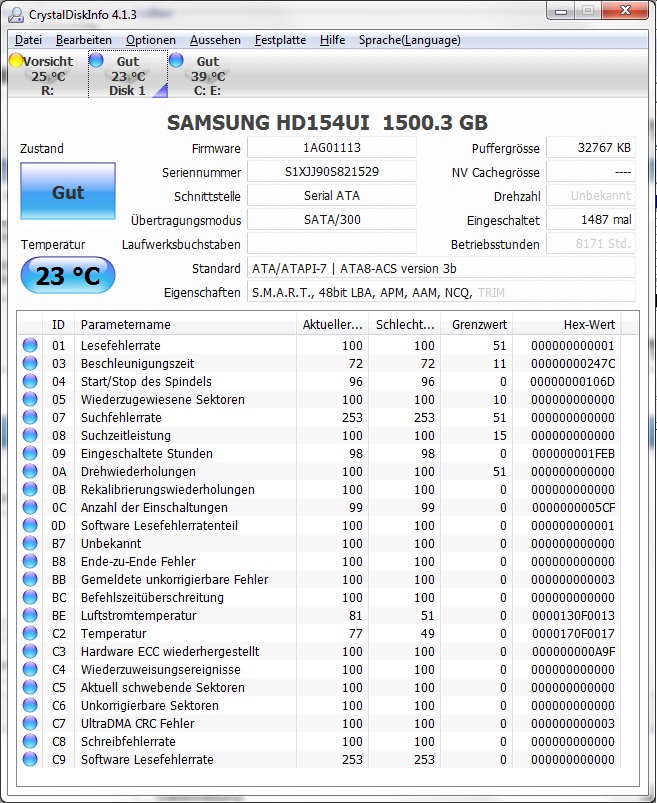Open the Aussehen menu

[215, 40]
